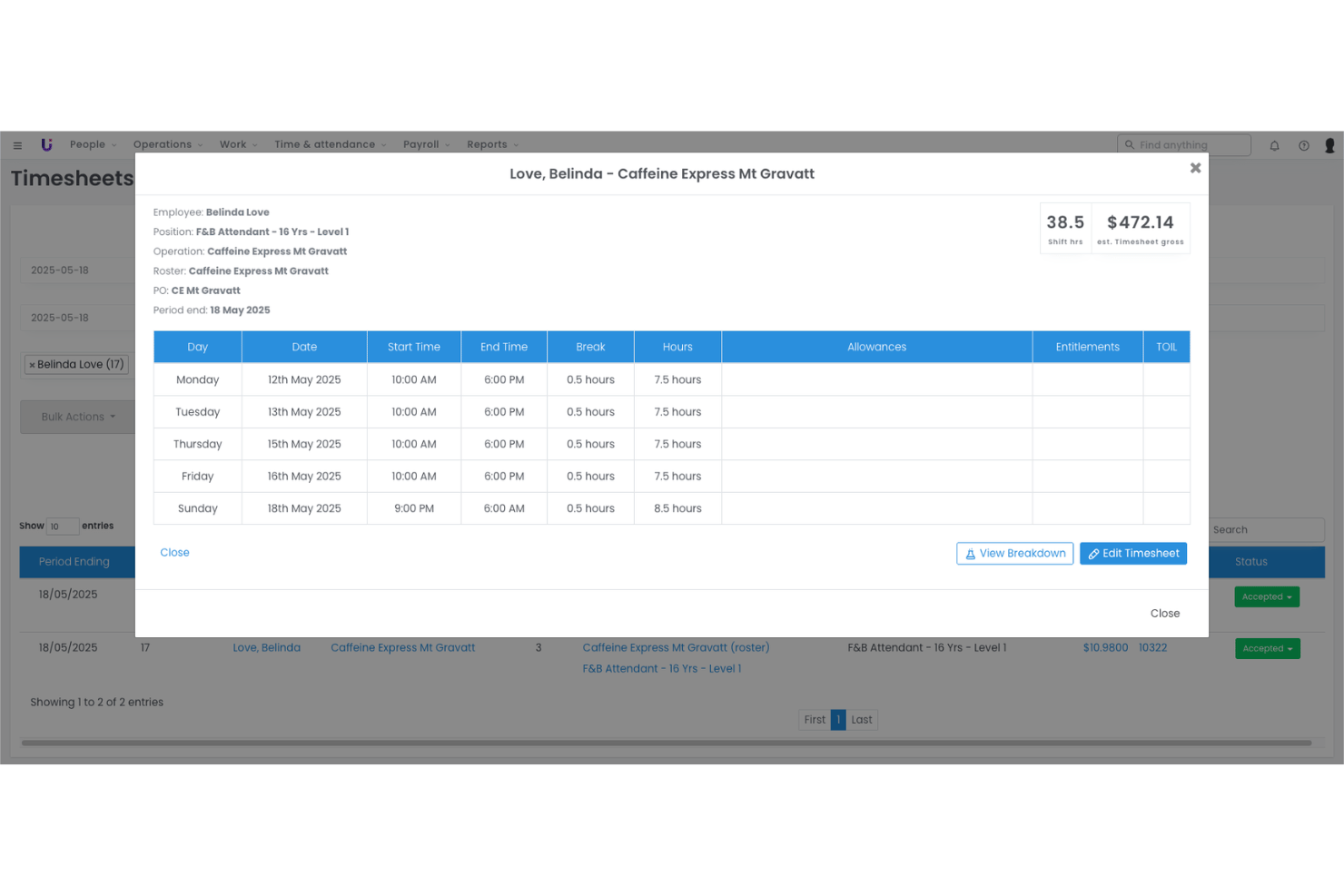The width and height of the screenshot is (1344, 896).
Task: Click the End Time column header
Action: [504, 347]
